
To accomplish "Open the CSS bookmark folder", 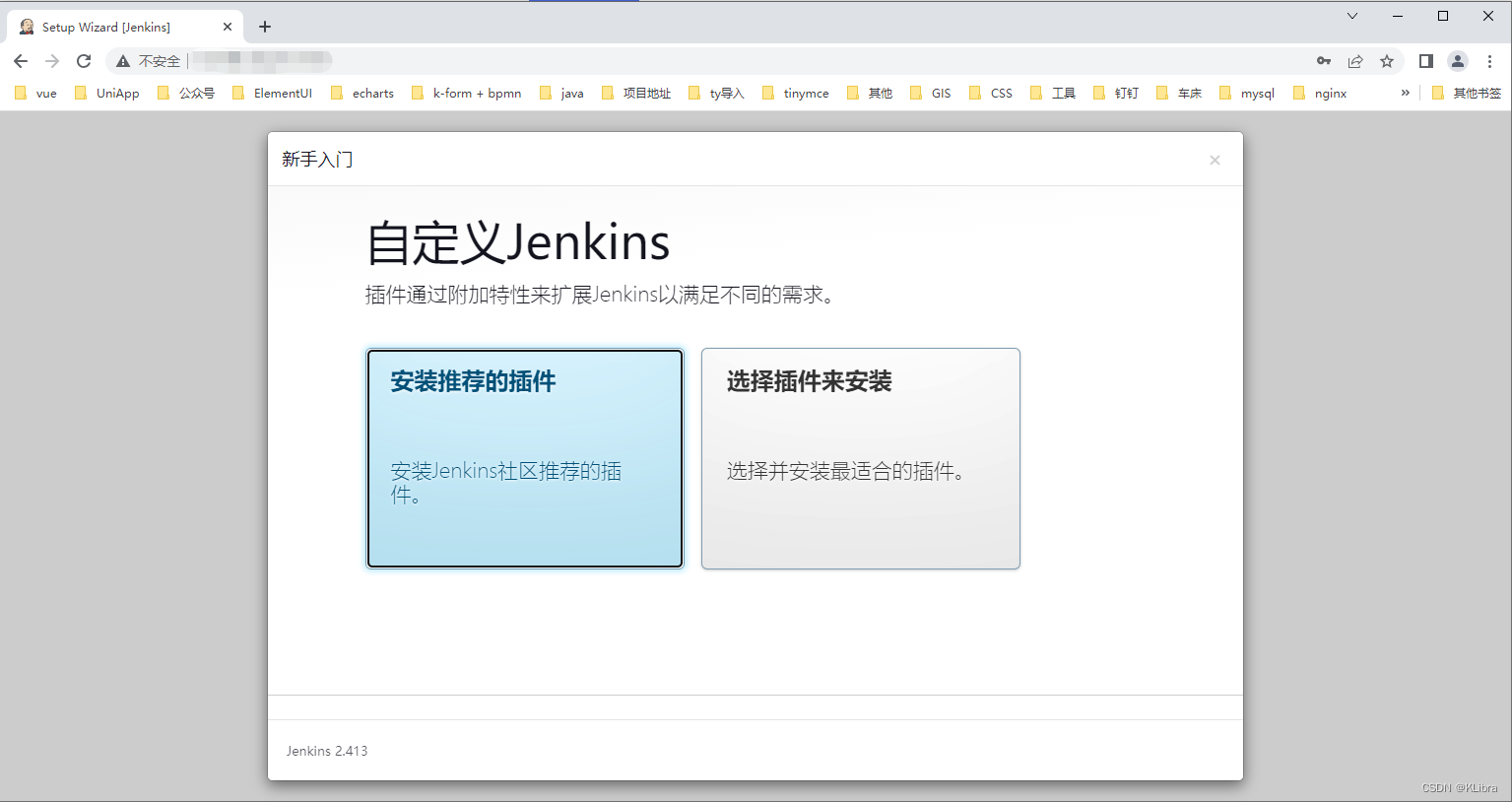I will tap(991, 94).
